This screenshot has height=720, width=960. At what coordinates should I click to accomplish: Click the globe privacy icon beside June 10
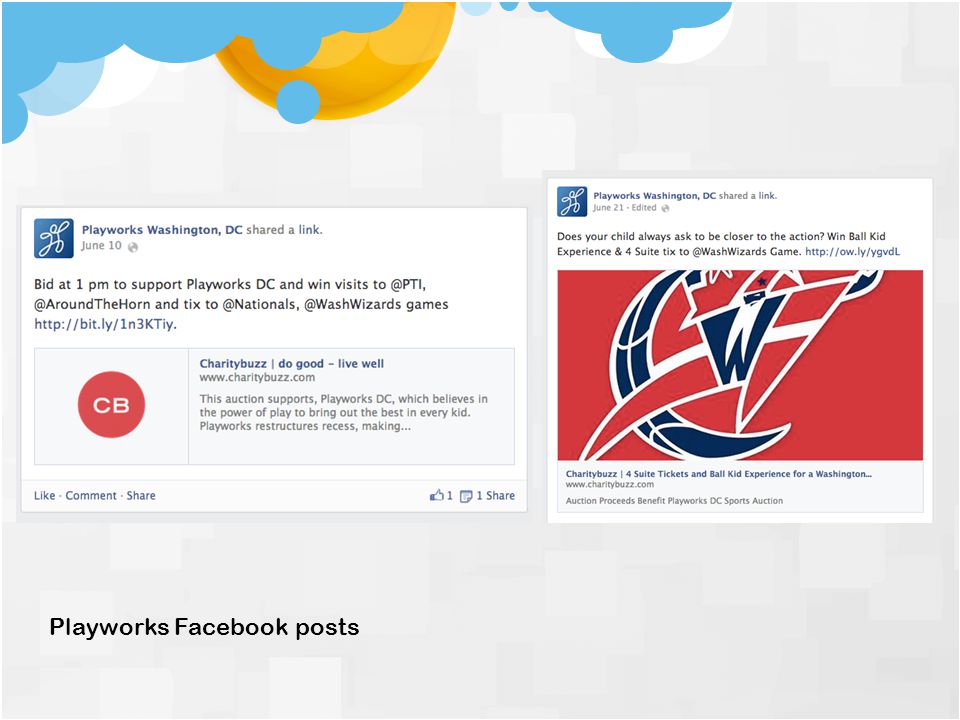(x=133, y=247)
